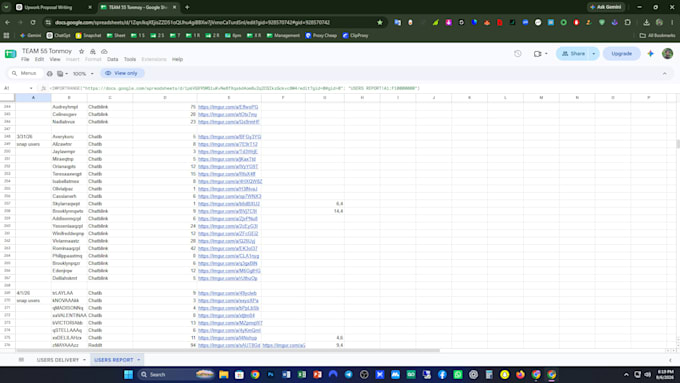Open the ChatGpt bookmark
680x383 pixels.
click(59, 36)
